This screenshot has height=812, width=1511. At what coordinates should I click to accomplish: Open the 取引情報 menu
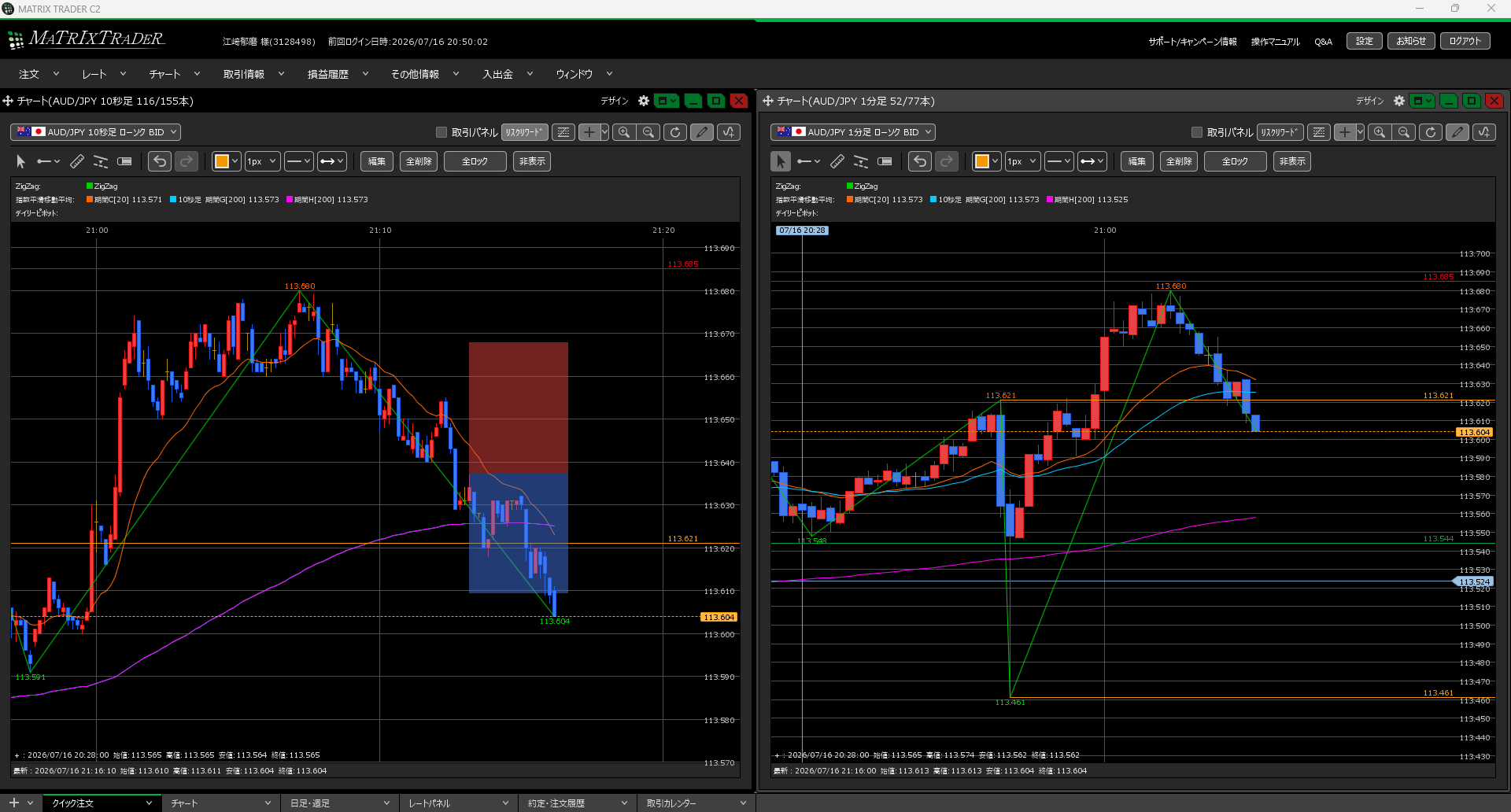pos(253,74)
